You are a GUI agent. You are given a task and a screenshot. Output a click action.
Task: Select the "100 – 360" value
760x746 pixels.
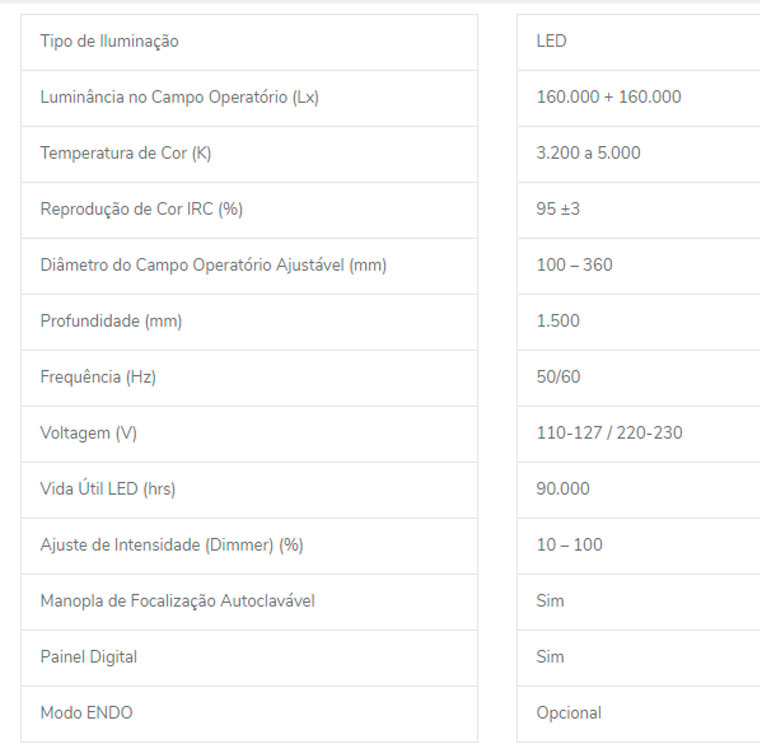click(574, 266)
